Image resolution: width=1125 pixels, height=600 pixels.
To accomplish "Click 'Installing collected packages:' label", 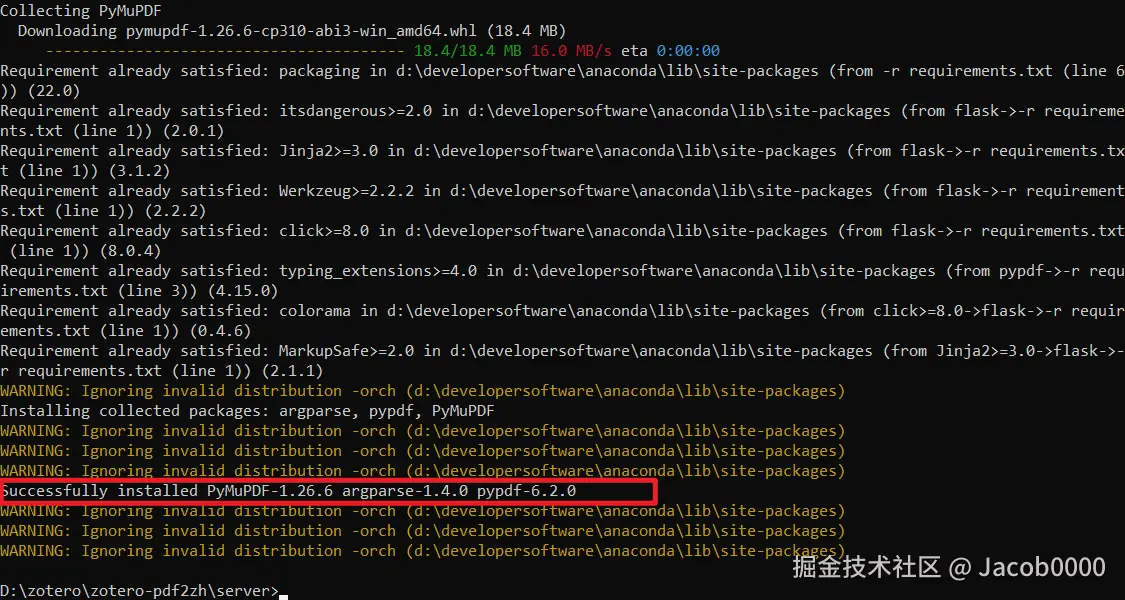I will [135, 411].
